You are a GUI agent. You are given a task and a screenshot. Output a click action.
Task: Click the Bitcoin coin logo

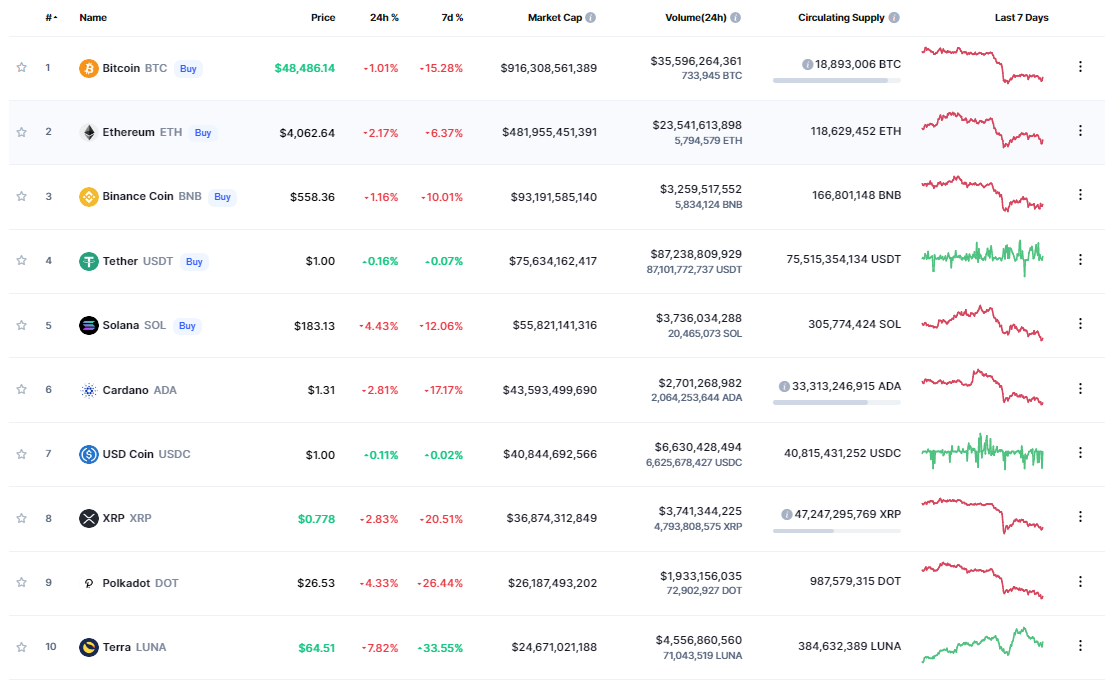point(88,68)
